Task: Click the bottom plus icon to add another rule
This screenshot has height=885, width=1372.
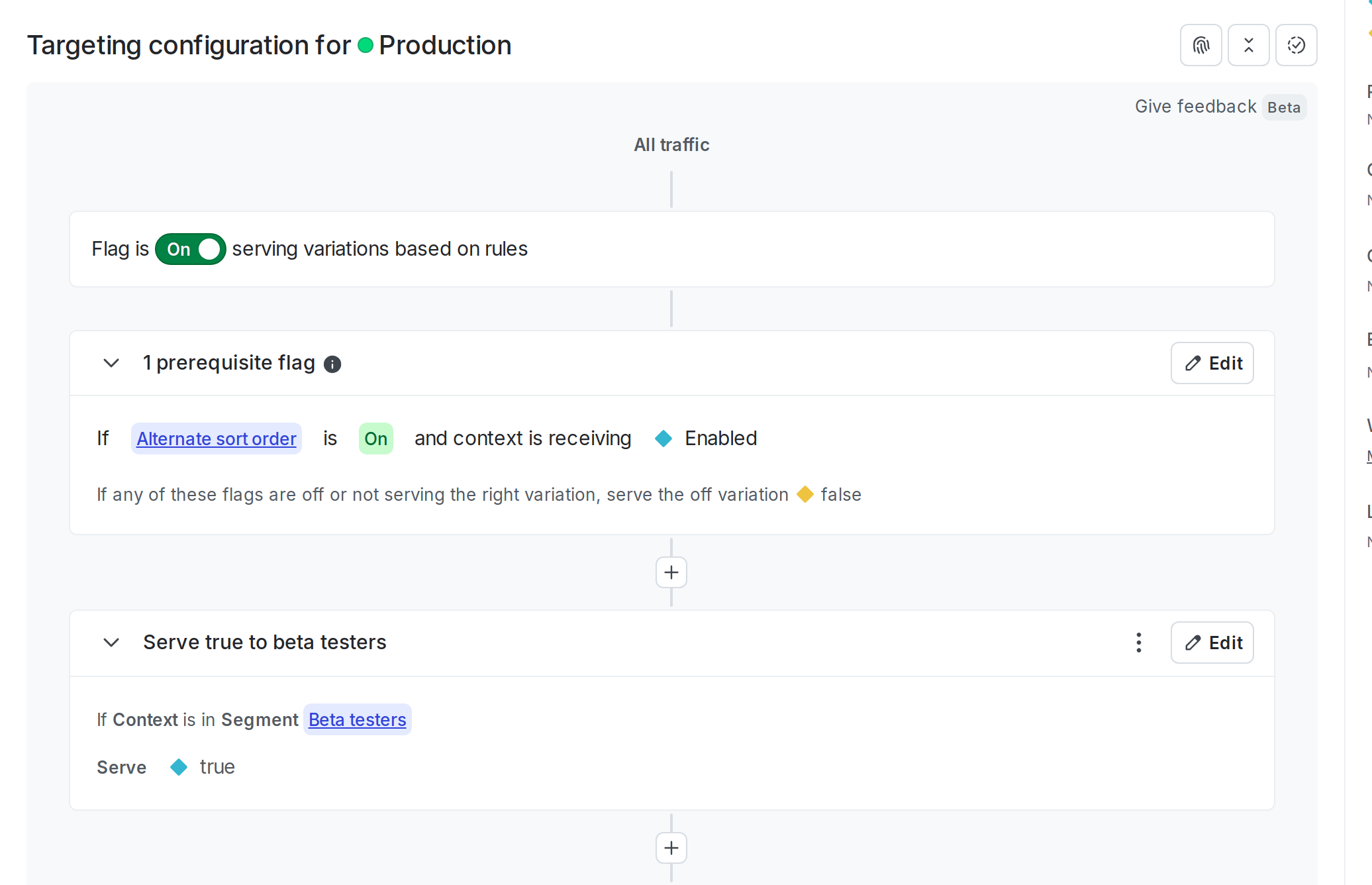Action: [670, 848]
